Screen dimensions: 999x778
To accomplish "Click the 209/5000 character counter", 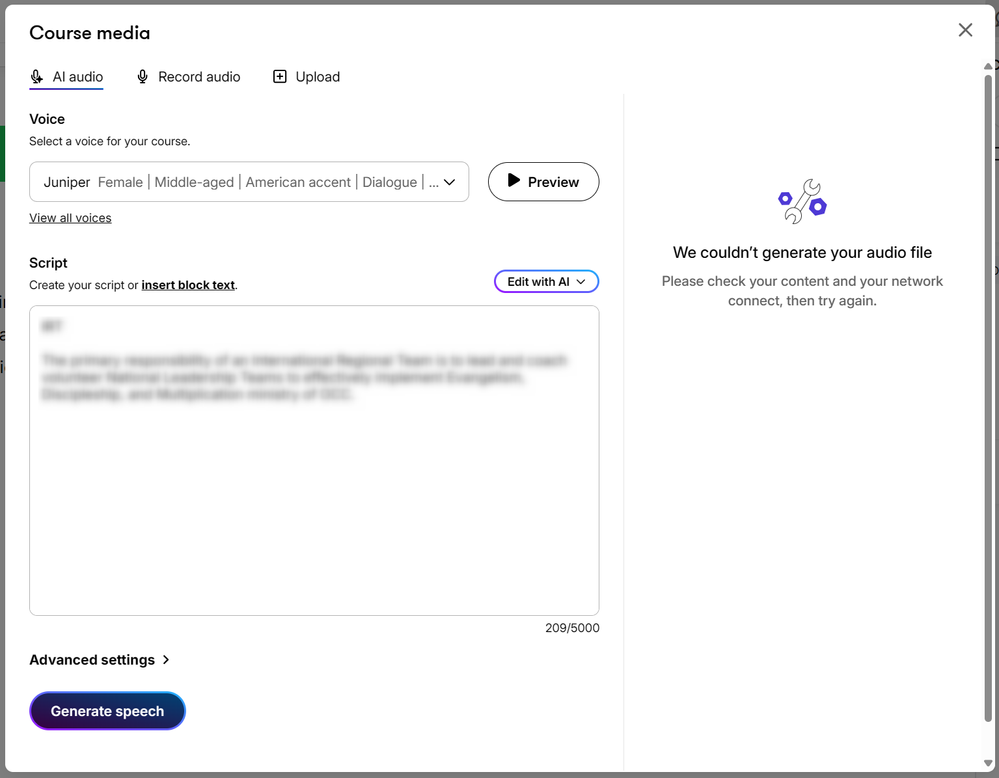I will 572,628.
